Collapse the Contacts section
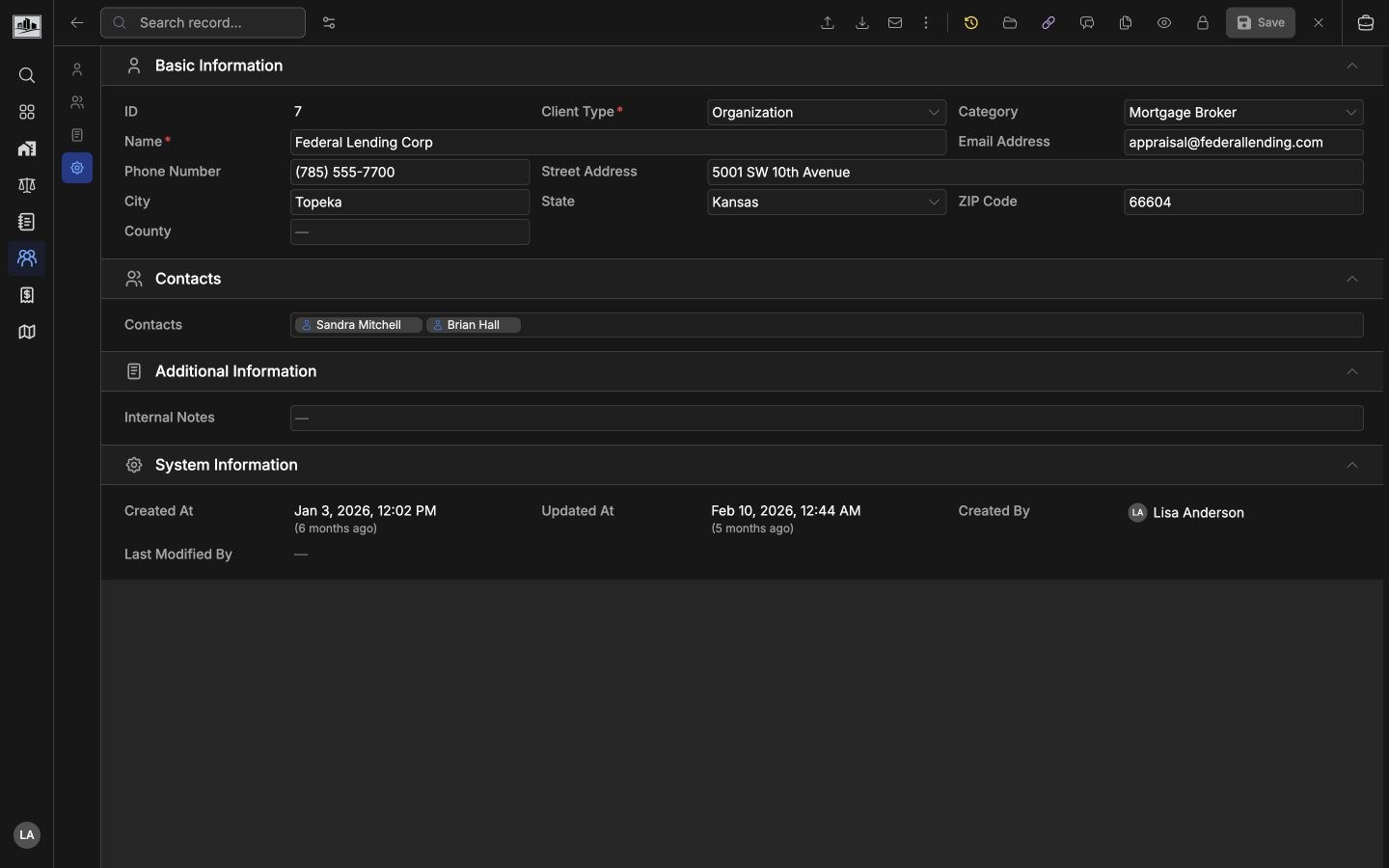This screenshot has width=1389, height=868. pyautogui.click(x=1352, y=280)
